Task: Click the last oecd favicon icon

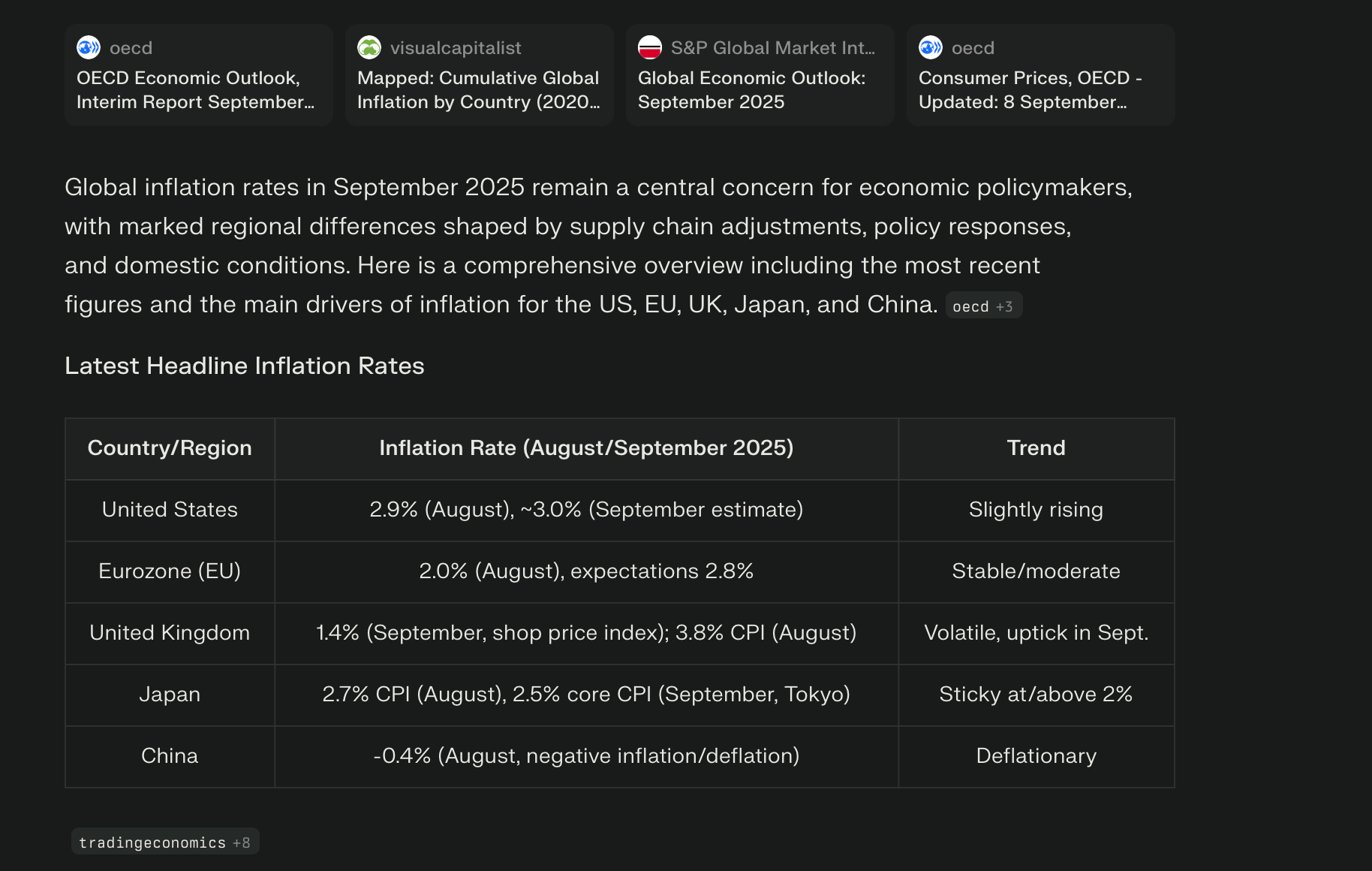Action: (x=930, y=47)
